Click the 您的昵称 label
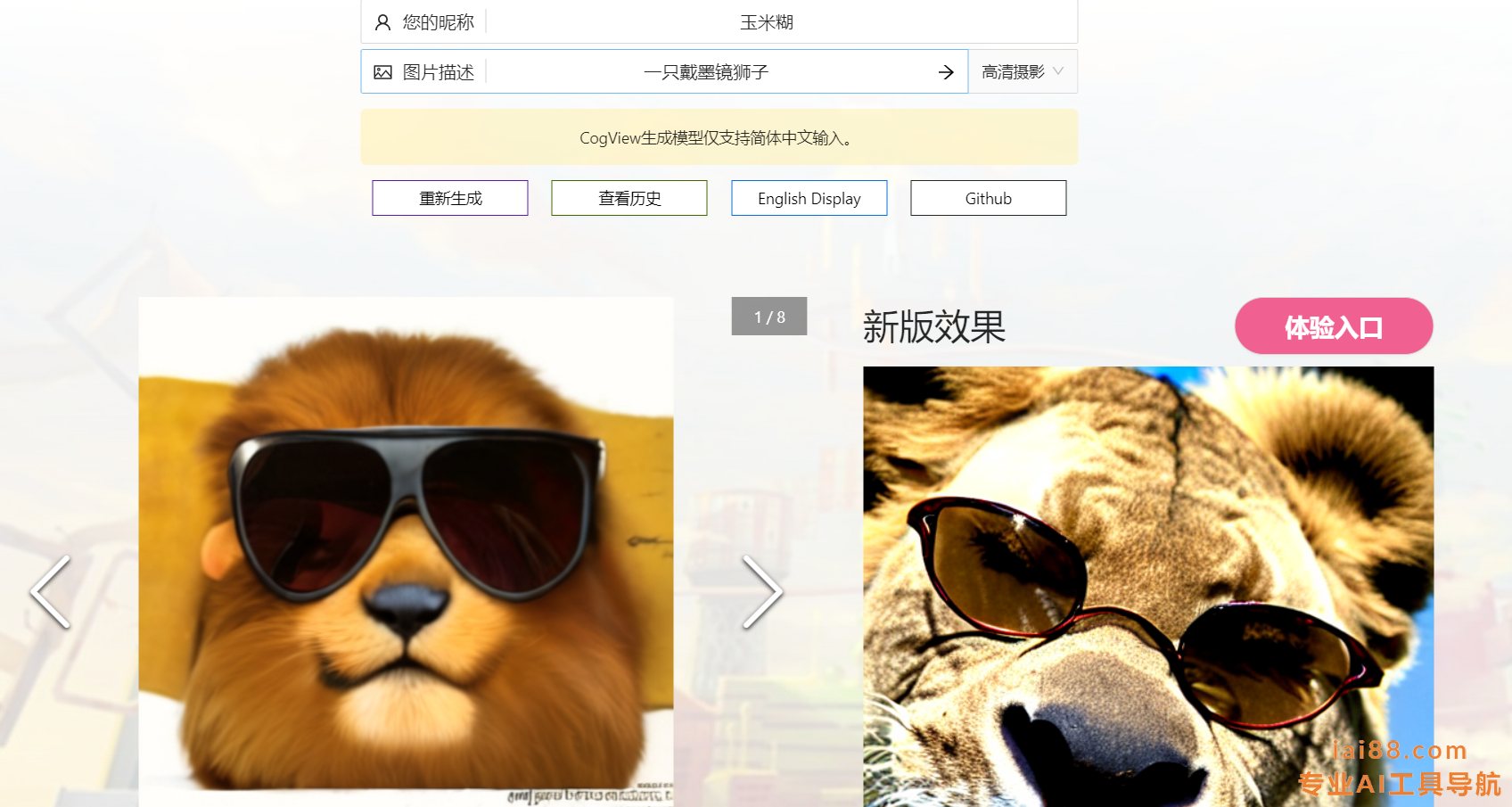Image resolution: width=1512 pixels, height=807 pixels. pyautogui.click(x=438, y=22)
